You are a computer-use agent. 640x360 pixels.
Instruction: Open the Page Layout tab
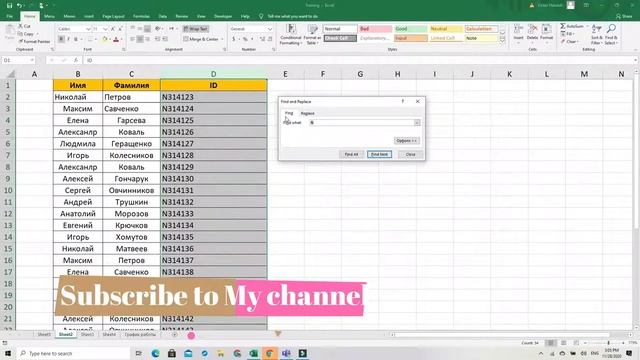[113, 16]
